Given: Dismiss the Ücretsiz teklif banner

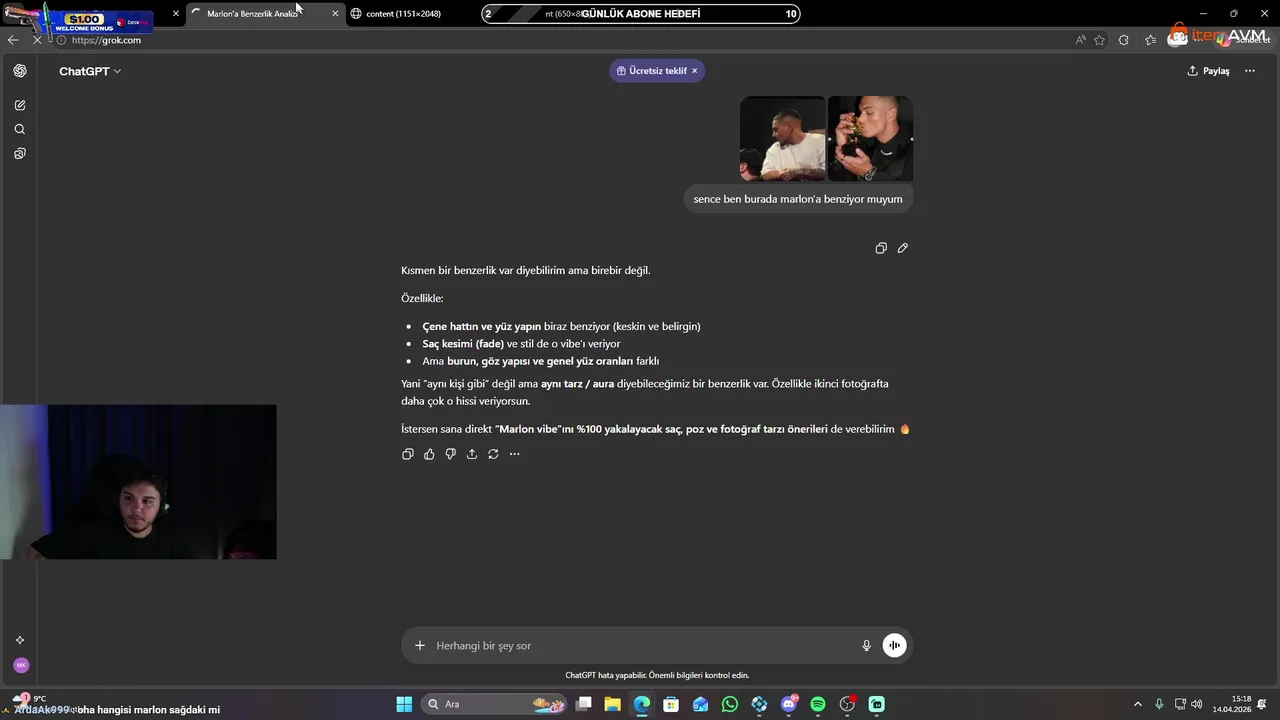Looking at the screenshot, I should (694, 71).
